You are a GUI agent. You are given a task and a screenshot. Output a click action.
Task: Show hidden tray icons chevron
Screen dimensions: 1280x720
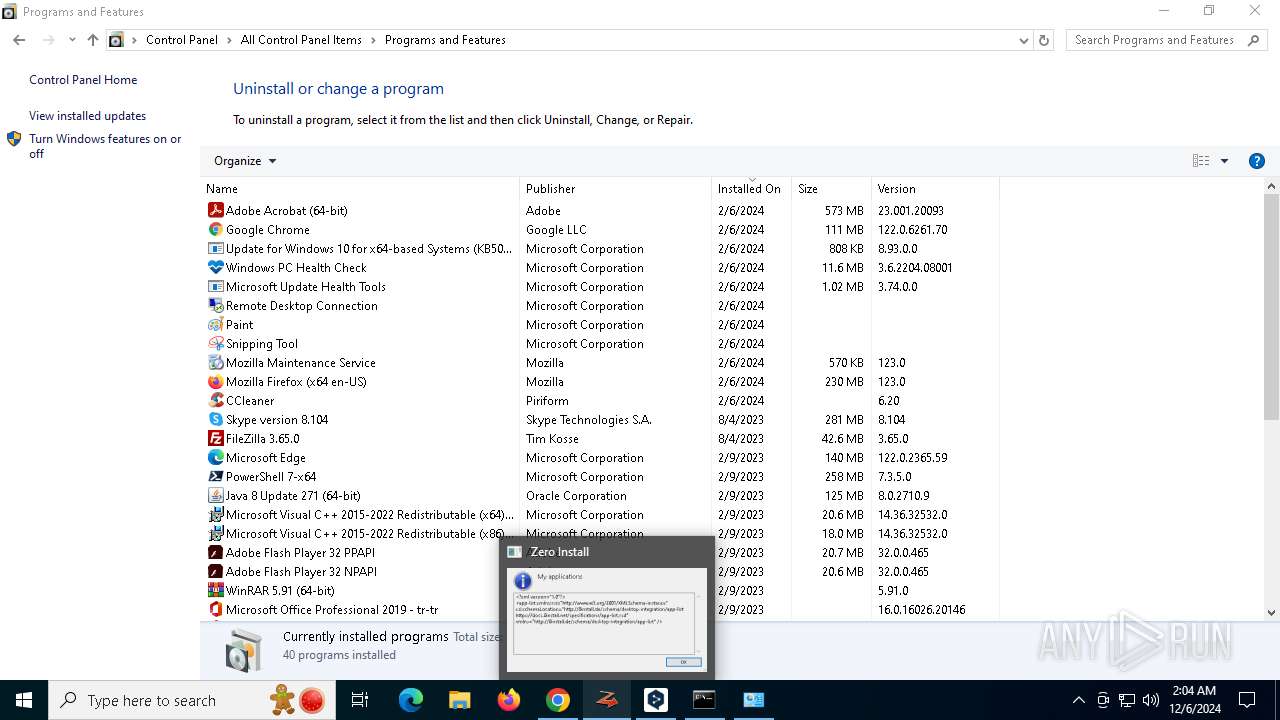1078,700
